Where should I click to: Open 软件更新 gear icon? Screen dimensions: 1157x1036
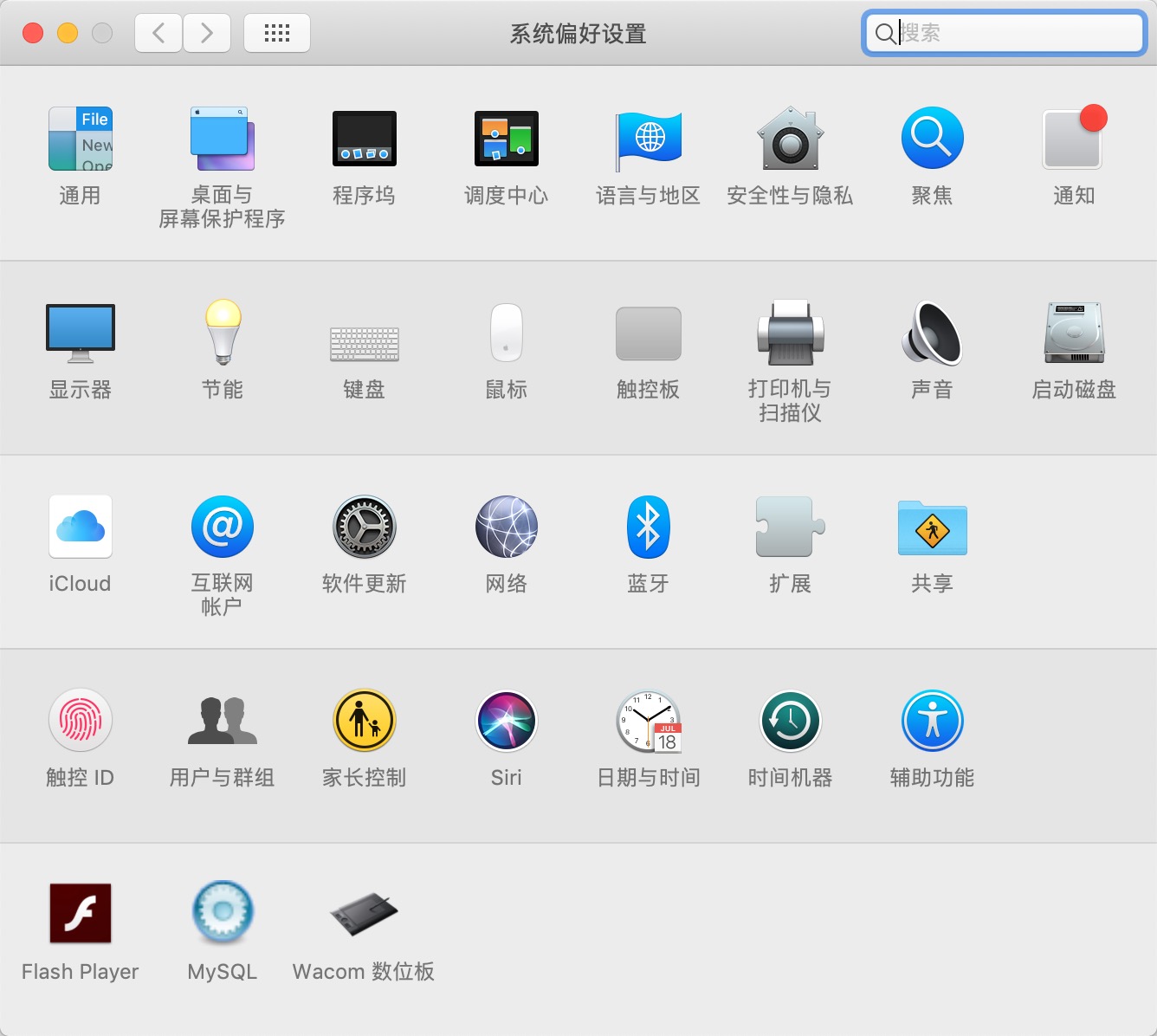point(365,527)
